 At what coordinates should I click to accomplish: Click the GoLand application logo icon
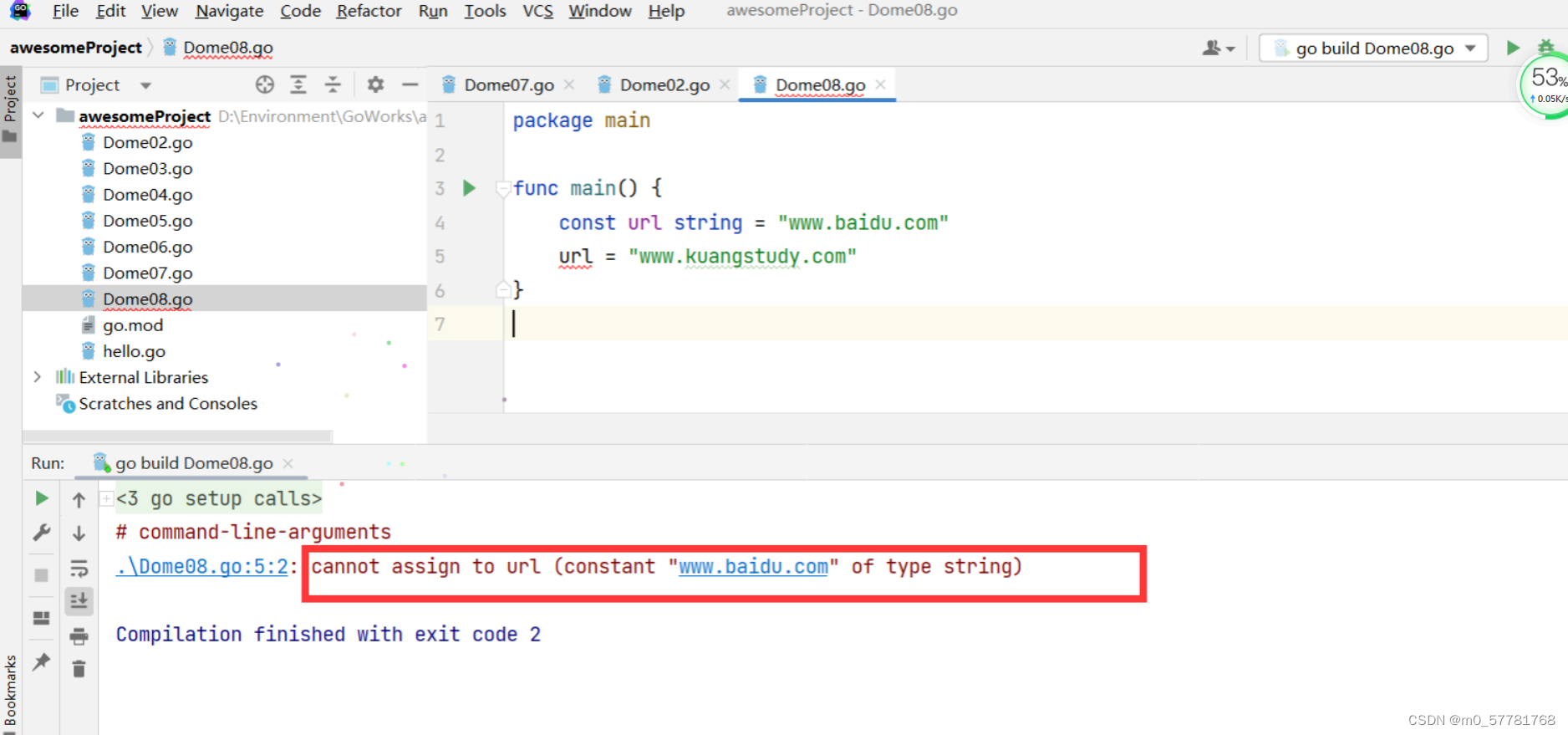coord(20,11)
